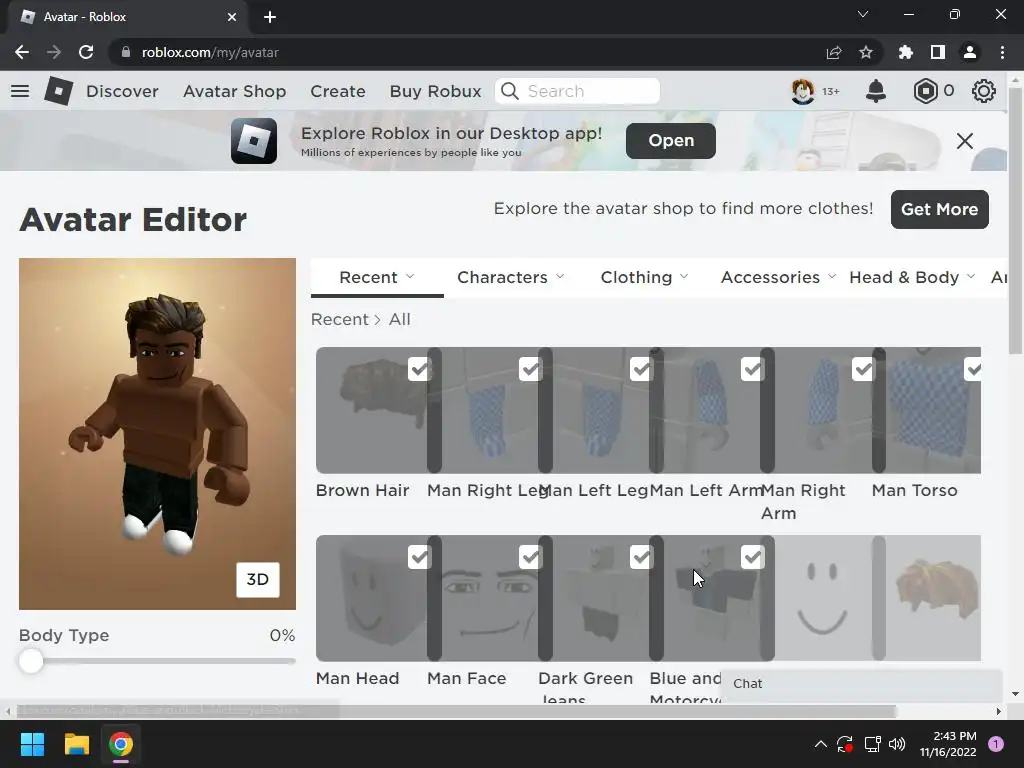Open the Discover menu item
Screen dimensions: 1024x768
pos(122,91)
